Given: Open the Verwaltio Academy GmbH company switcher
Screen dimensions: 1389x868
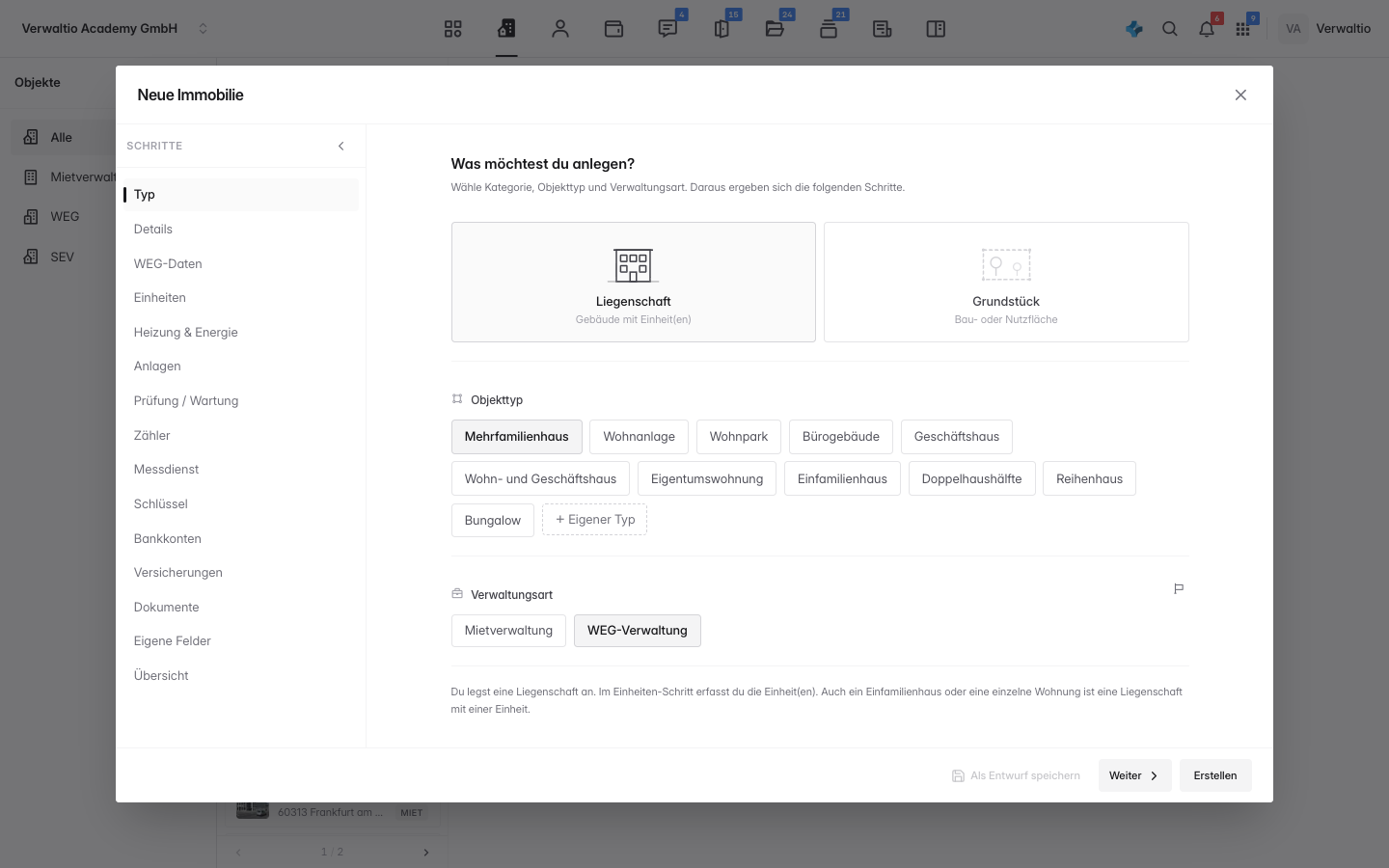Looking at the screenshot, I should (x=115, y=29).
